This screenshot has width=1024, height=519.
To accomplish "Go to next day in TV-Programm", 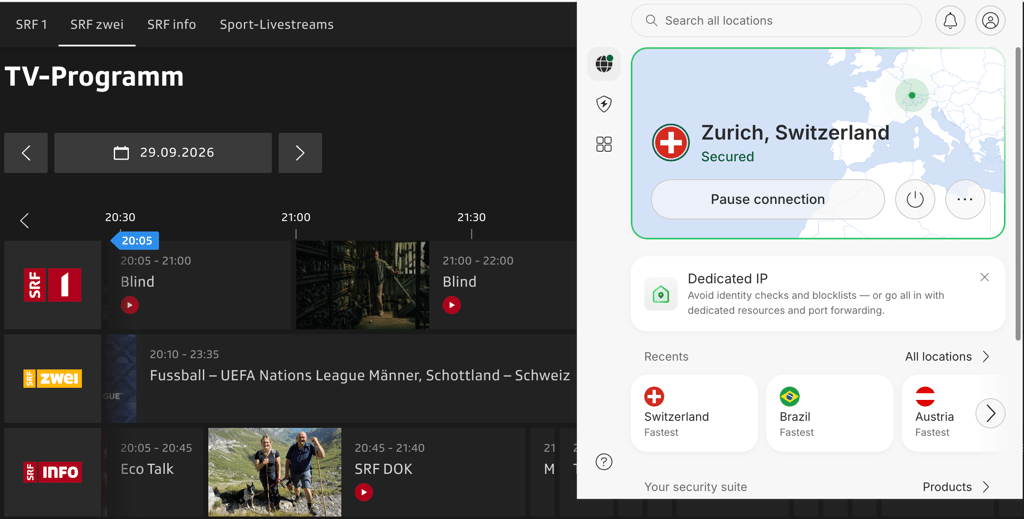I will 300,153.
